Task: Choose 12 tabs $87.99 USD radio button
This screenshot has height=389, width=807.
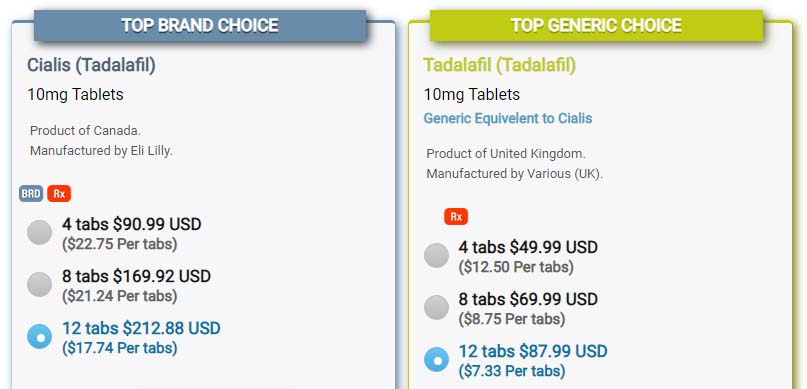Action: [x=436, y=360]
